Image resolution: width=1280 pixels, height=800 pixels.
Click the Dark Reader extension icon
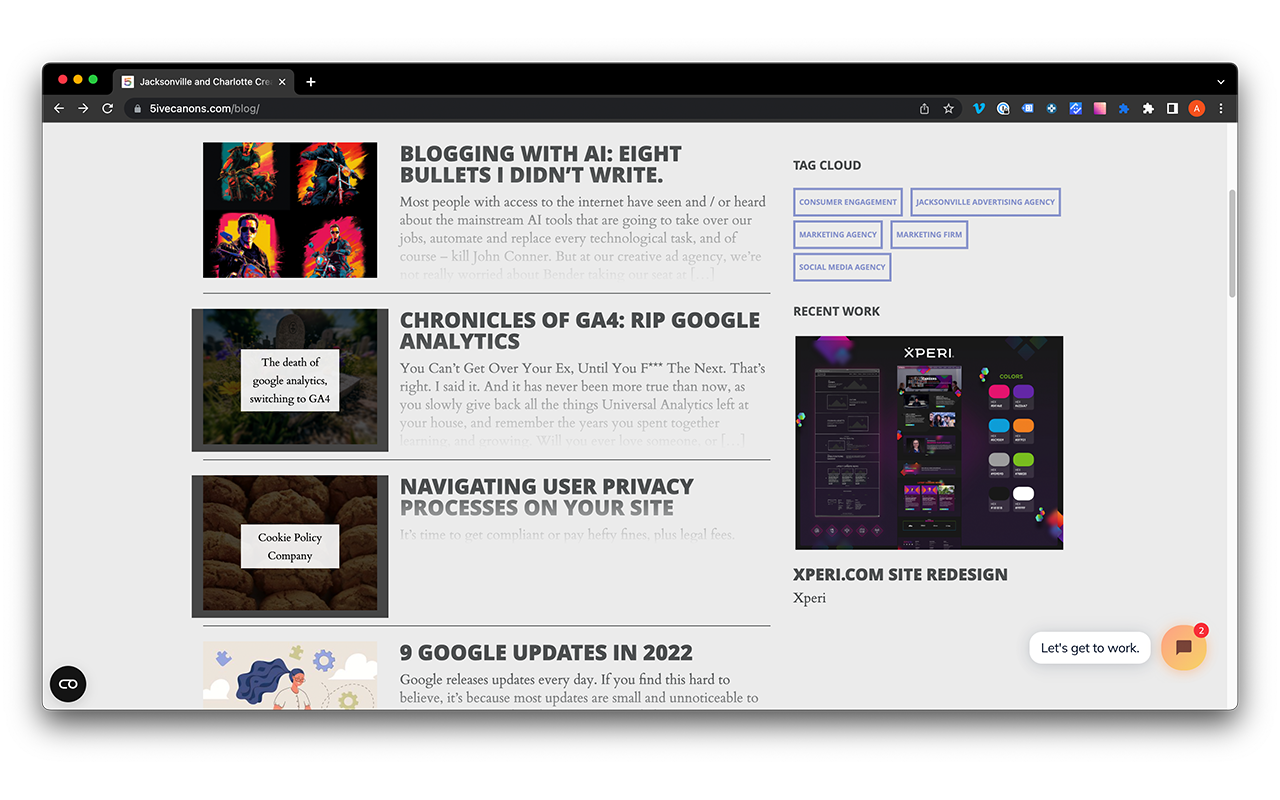tap(1051, 108)
